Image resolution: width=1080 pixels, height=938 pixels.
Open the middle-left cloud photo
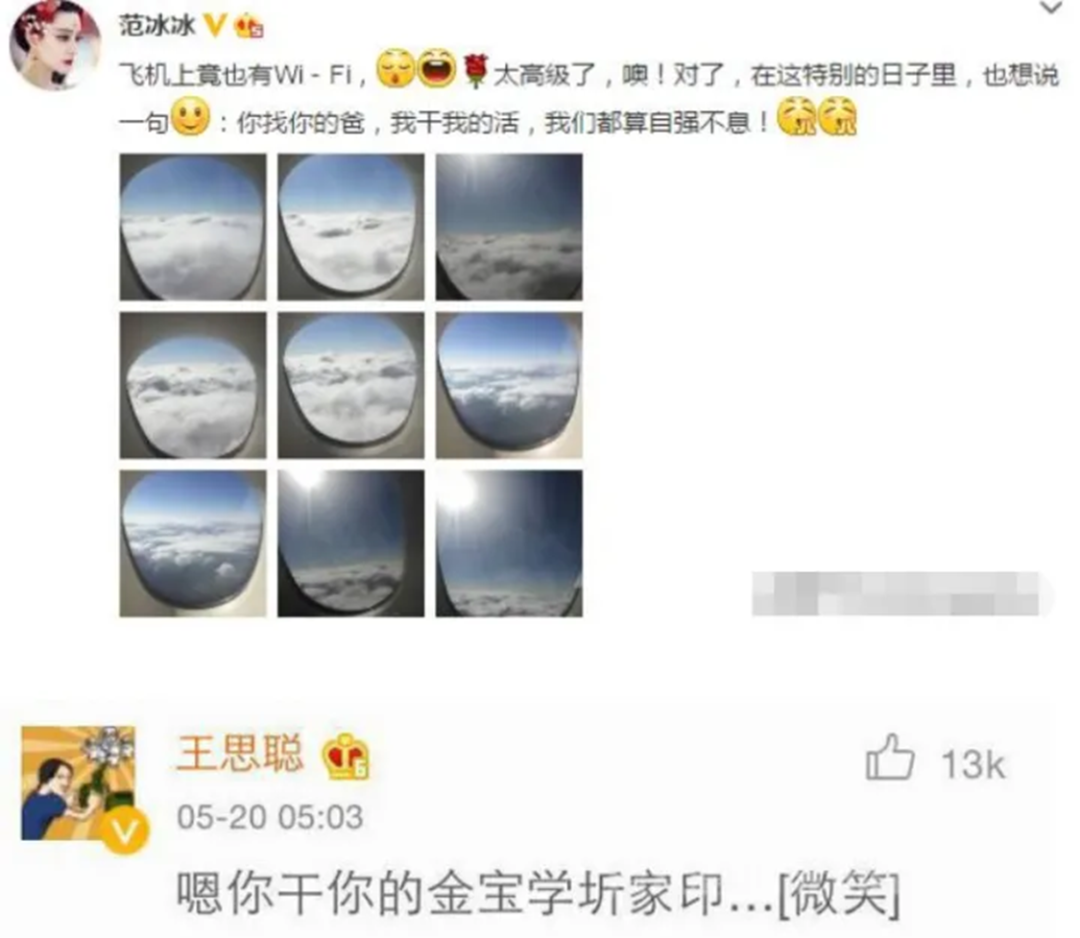click(193, 385)
